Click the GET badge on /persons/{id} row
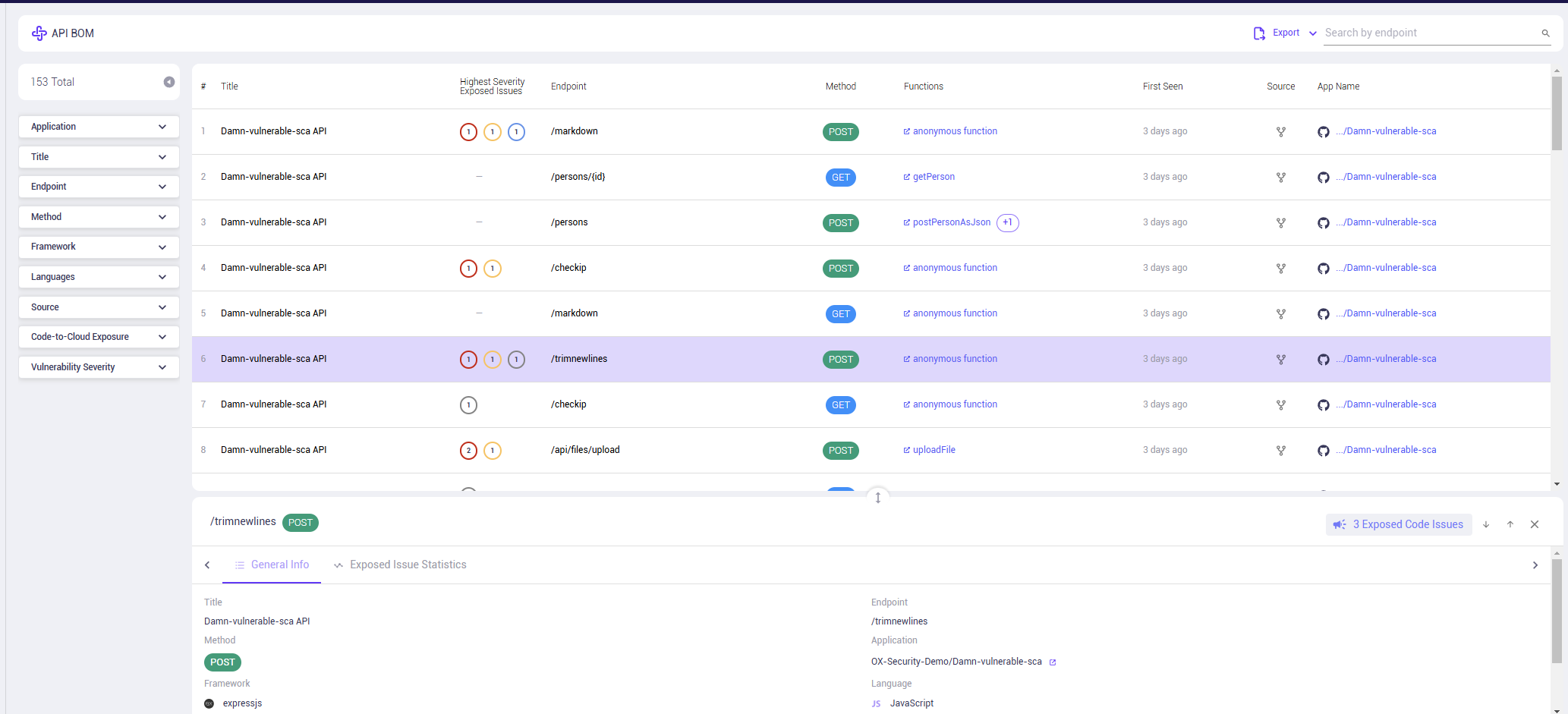Image resolution: width=1568 pixels, height=714 pixels. tap(841, 178)
